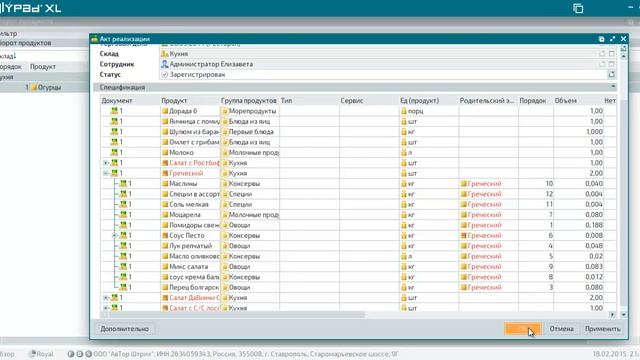Click the Объем column header
The height and width of the screenshot is (360, 640).
(578, 100)
